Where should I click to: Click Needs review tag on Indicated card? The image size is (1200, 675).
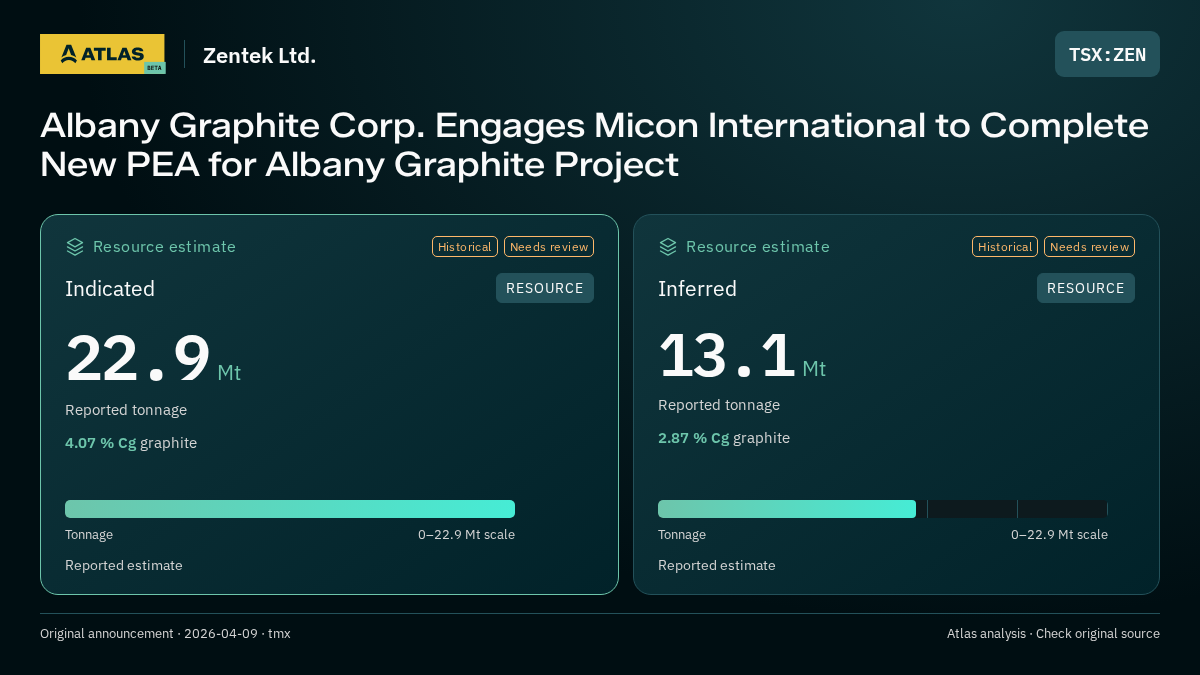pos(549,247)
